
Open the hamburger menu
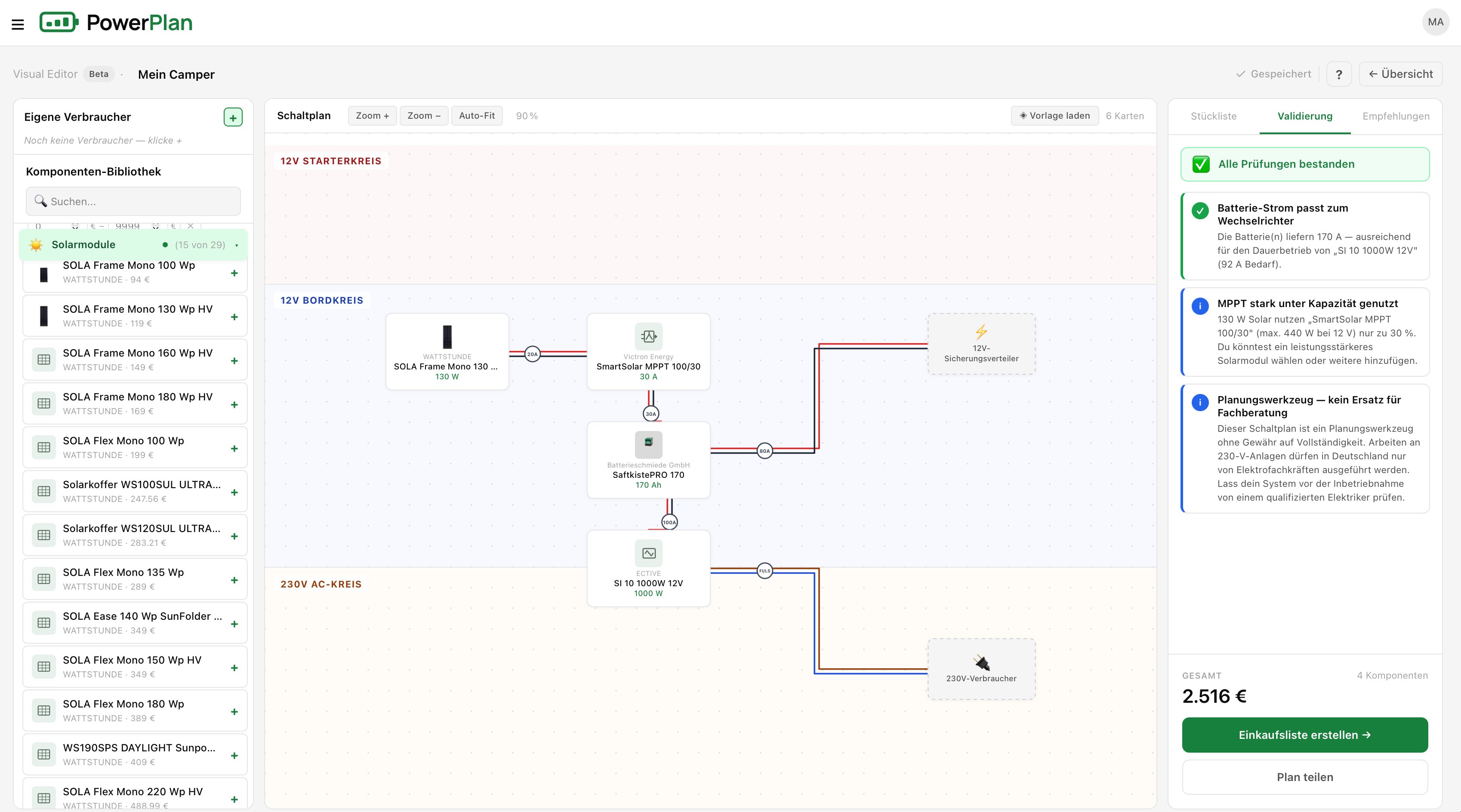pos(18,25)
